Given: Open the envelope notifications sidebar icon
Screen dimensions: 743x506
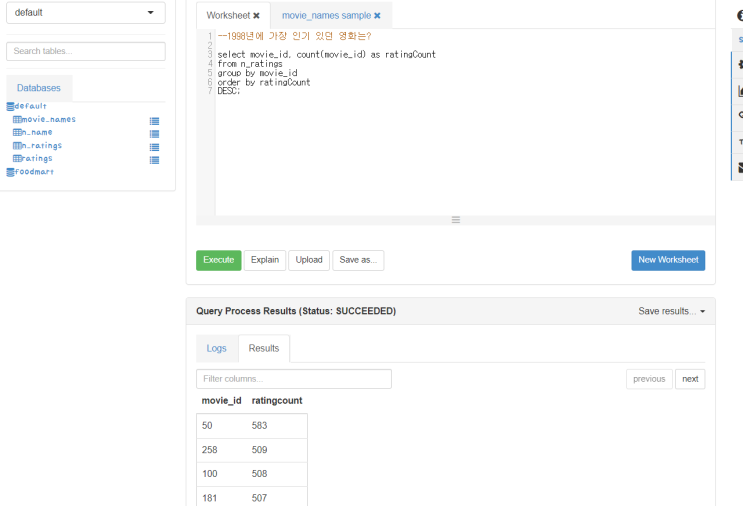Looking at the screenshot, I should (x=739, y=167).
